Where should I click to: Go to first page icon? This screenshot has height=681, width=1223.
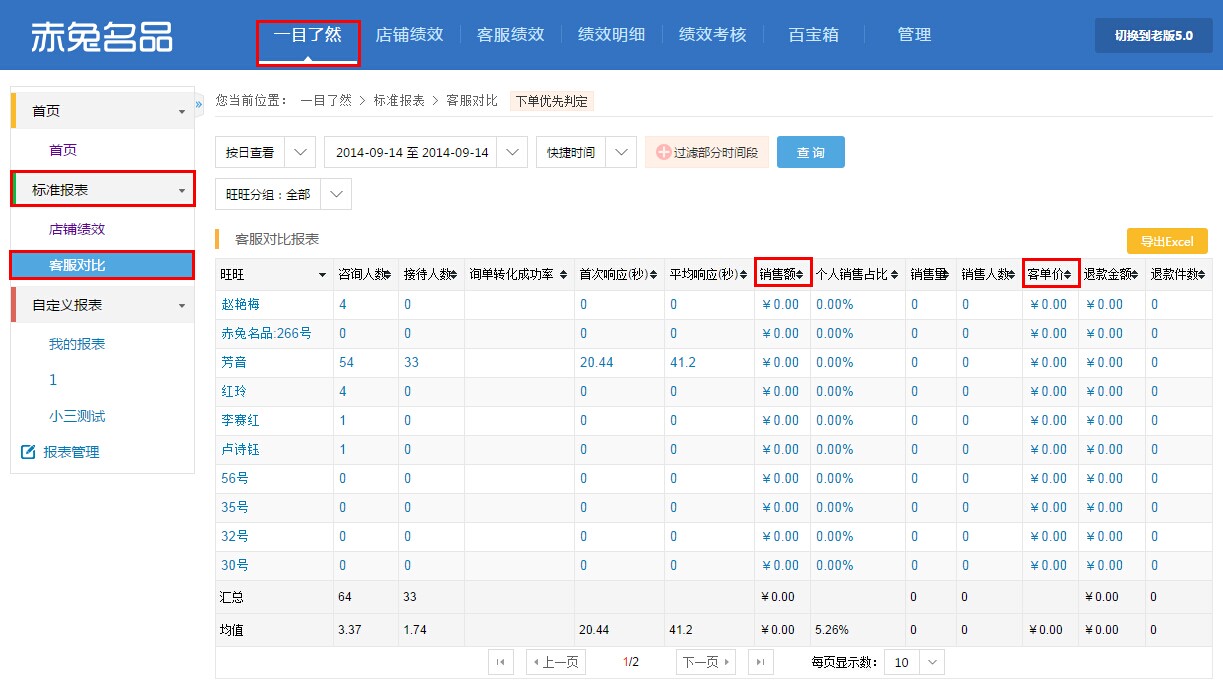click(x=501, y=662)
